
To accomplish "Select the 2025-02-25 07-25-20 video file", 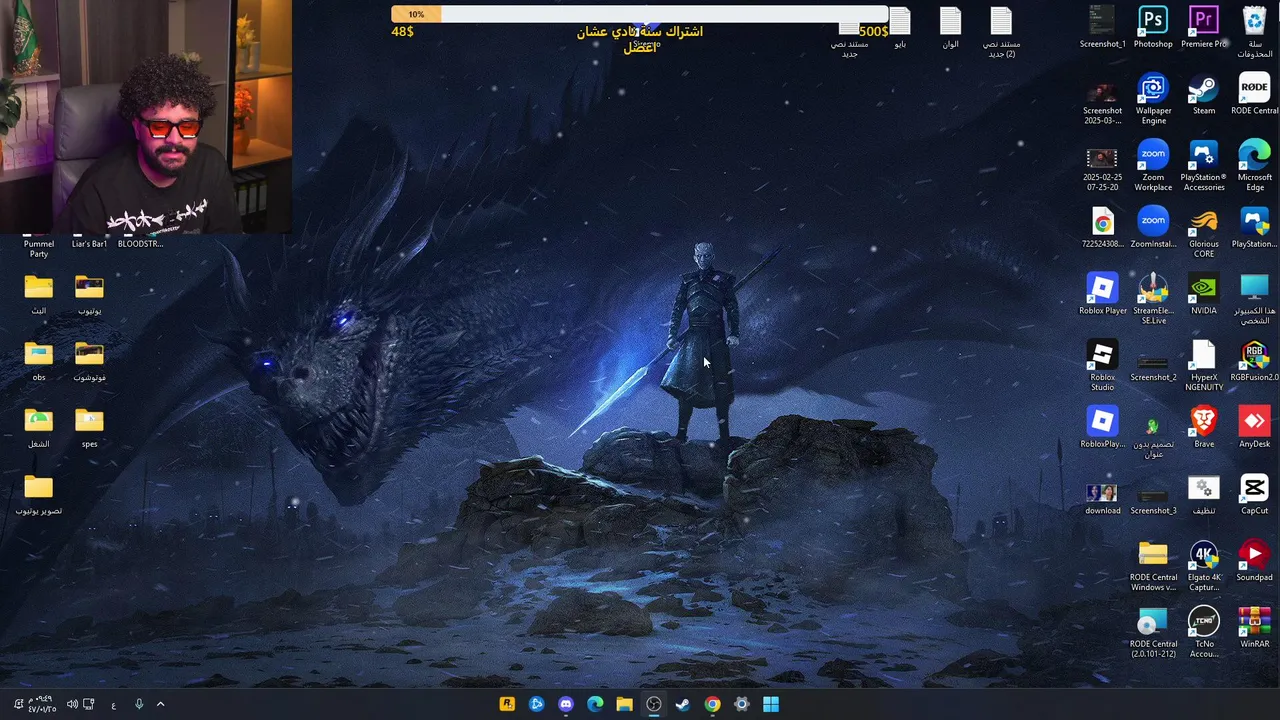I will tap(1102, 169).
